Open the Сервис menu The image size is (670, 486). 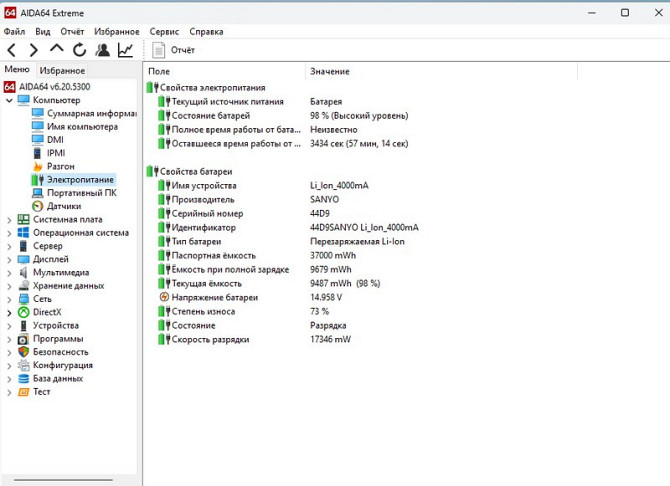[x=164, y=31]
